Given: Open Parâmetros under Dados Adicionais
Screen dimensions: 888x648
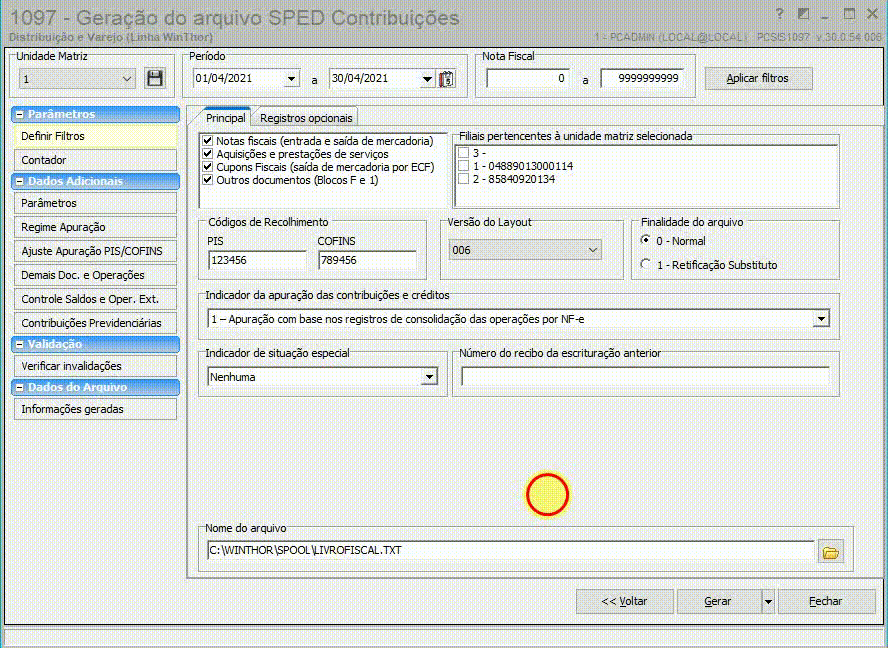Looking at the screenshot, I should click(95, 203).
